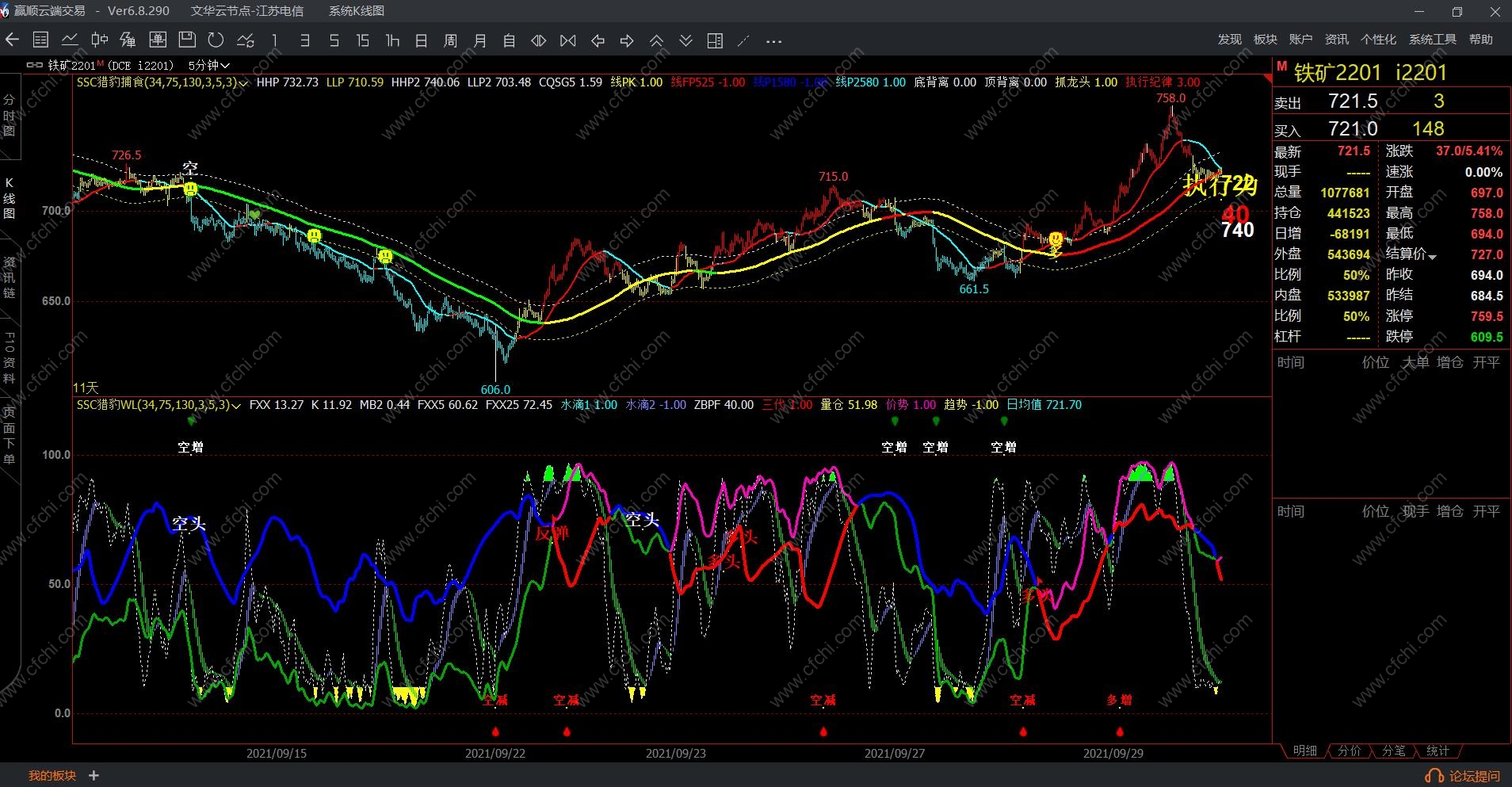
Task: Open the three-dots more options menu
Action: click(x=774, y=41)
